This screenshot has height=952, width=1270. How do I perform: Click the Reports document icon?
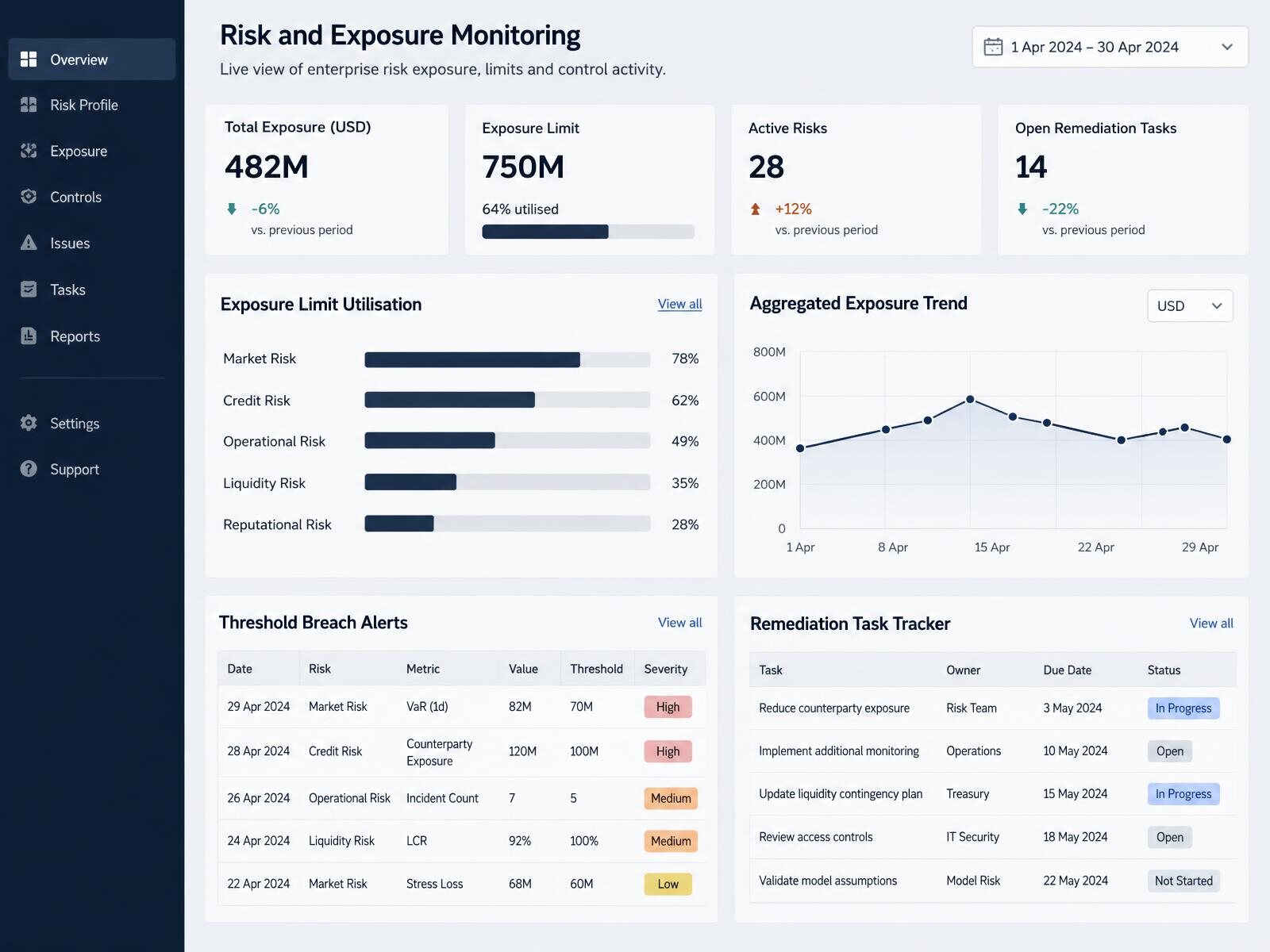pos(29,336)
